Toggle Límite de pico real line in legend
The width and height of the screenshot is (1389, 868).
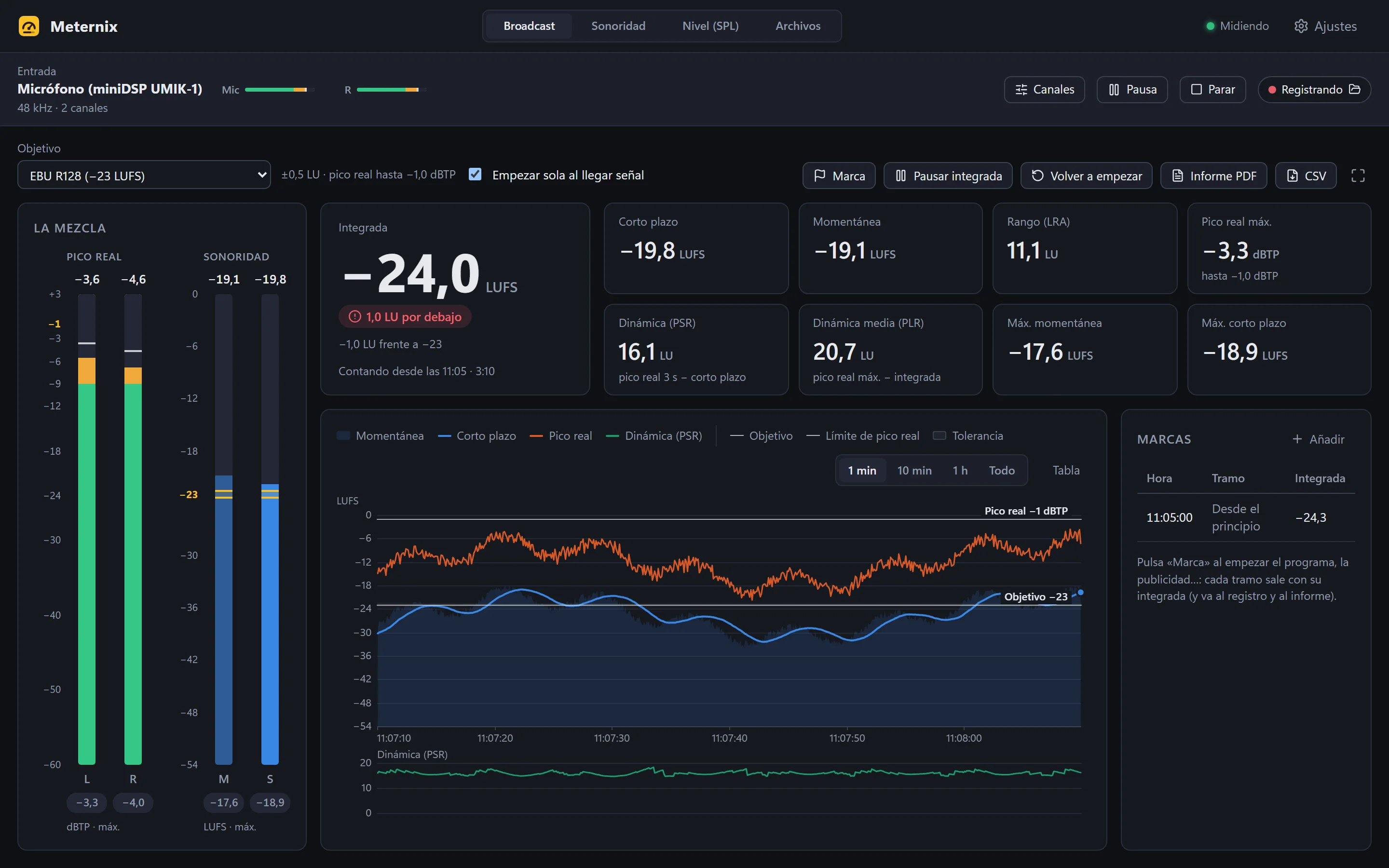coord(862,436)
